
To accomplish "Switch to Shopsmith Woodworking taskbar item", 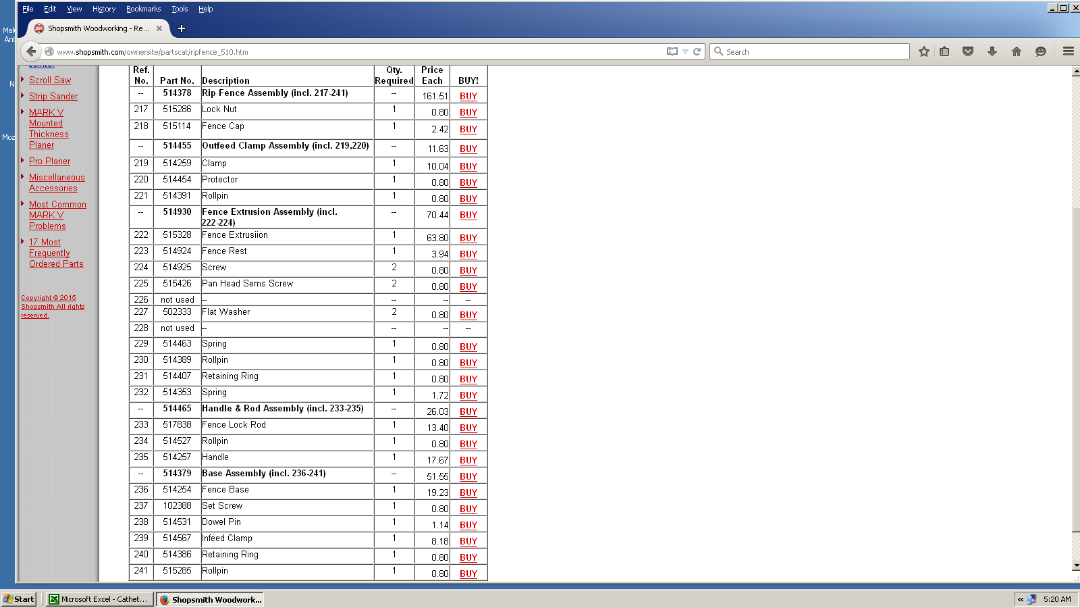I will coord(210,599).
